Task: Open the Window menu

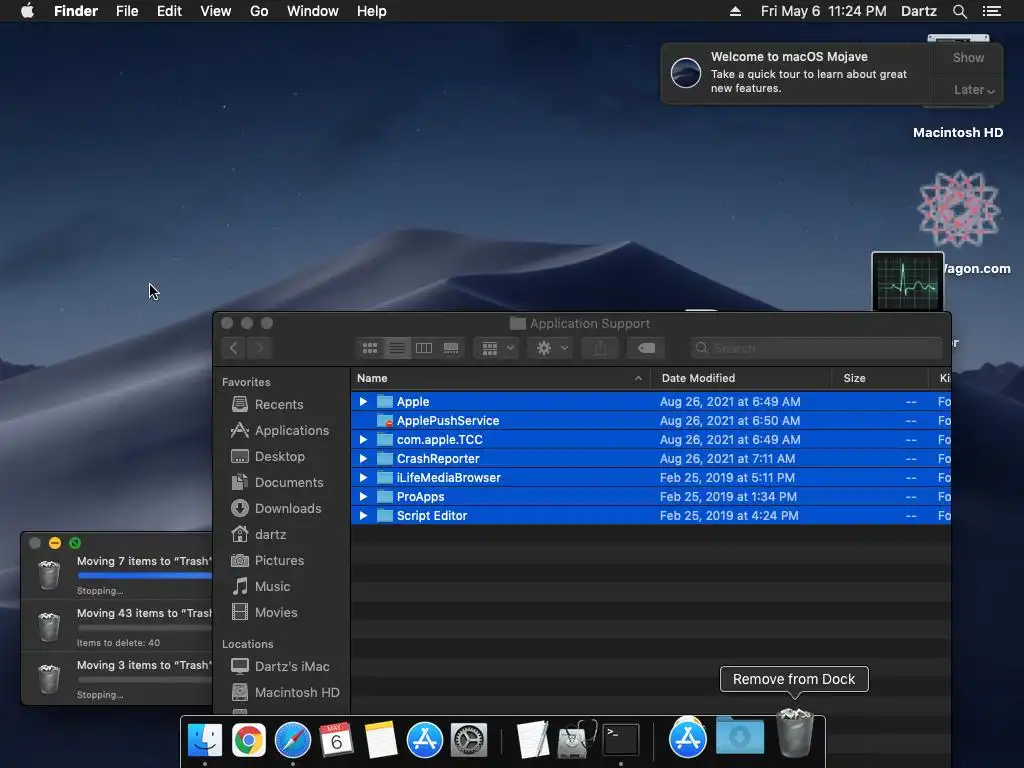Action: [313, 11]
